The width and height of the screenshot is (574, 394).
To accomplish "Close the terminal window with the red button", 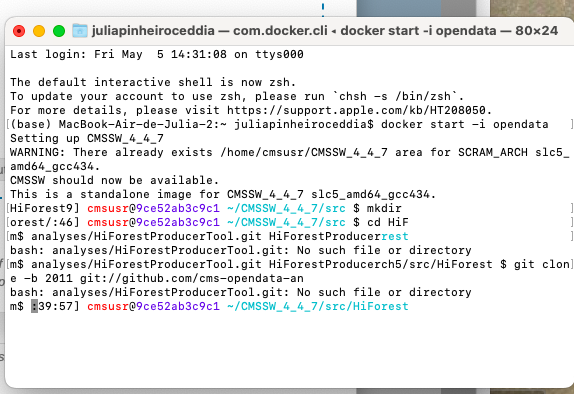I will [x=19, y=31].
